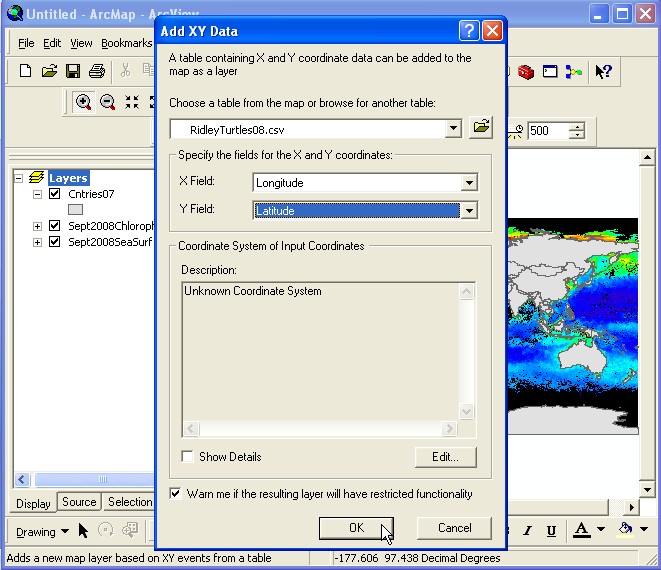Click the What's This help pointer
Screen dimensions: 661x570
(x=603, y=71)
